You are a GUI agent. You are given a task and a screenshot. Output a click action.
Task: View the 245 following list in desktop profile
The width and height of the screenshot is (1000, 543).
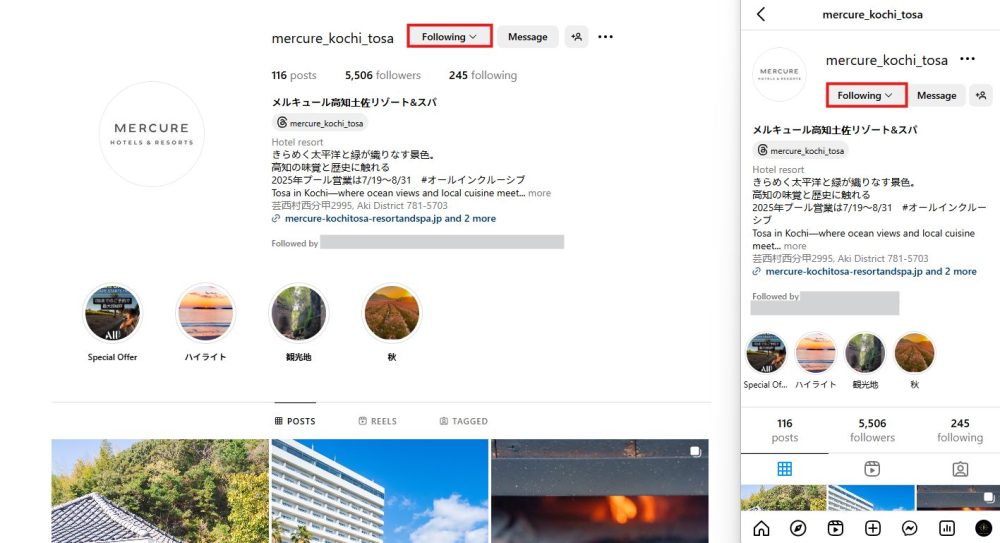[x=483, y=75]
